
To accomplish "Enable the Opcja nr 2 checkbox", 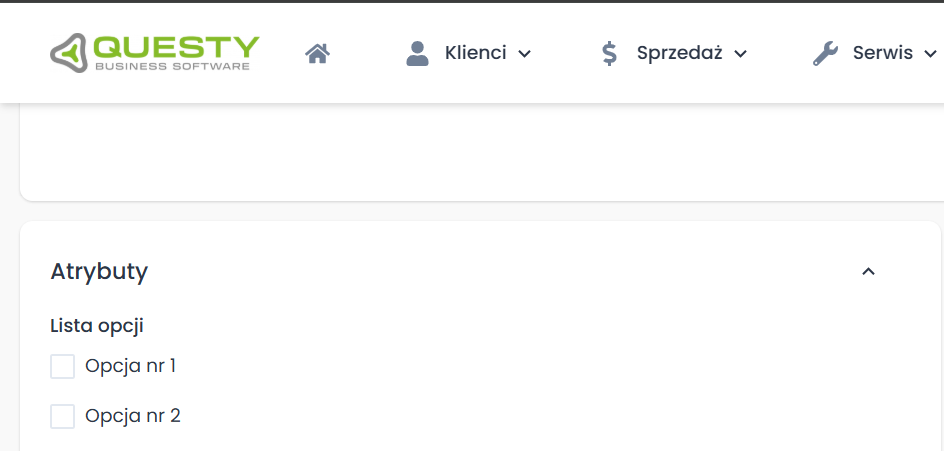I will [63, 416].
